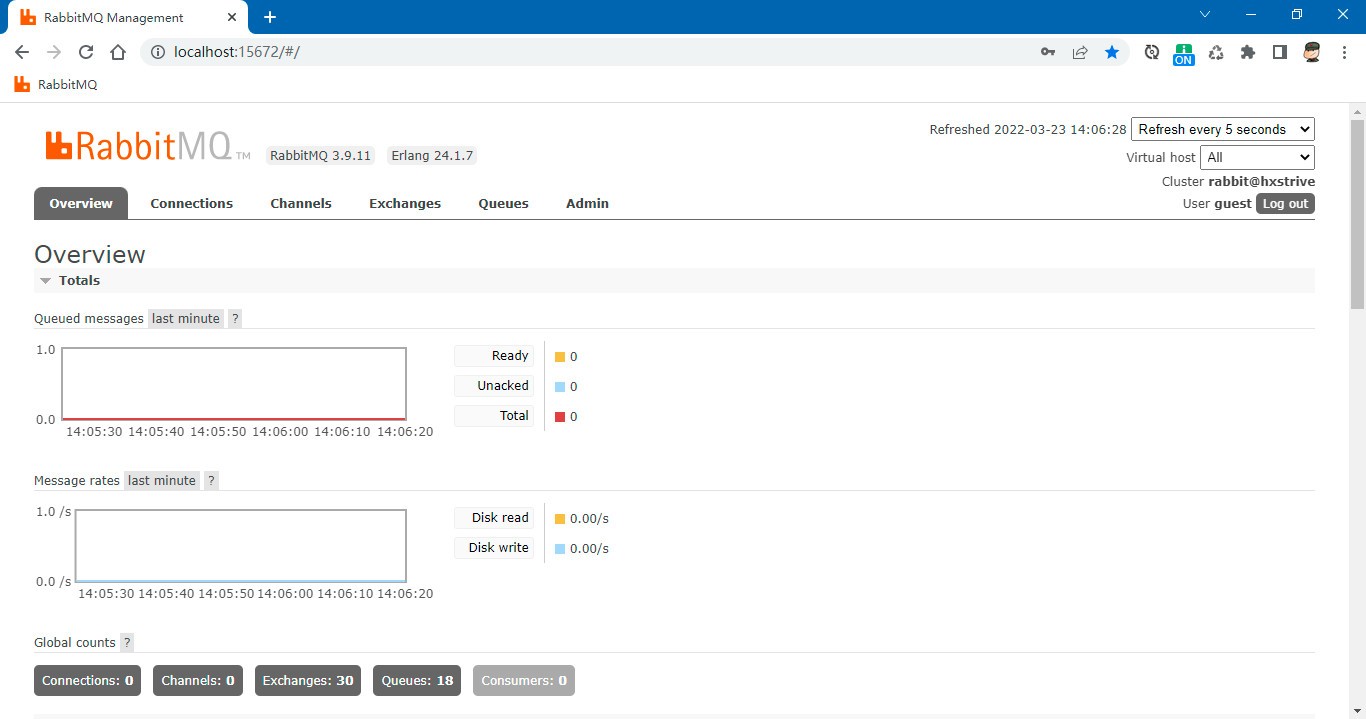Toggle the Disk read series
The image size is (1366, 719).
(x=494, y=518)
